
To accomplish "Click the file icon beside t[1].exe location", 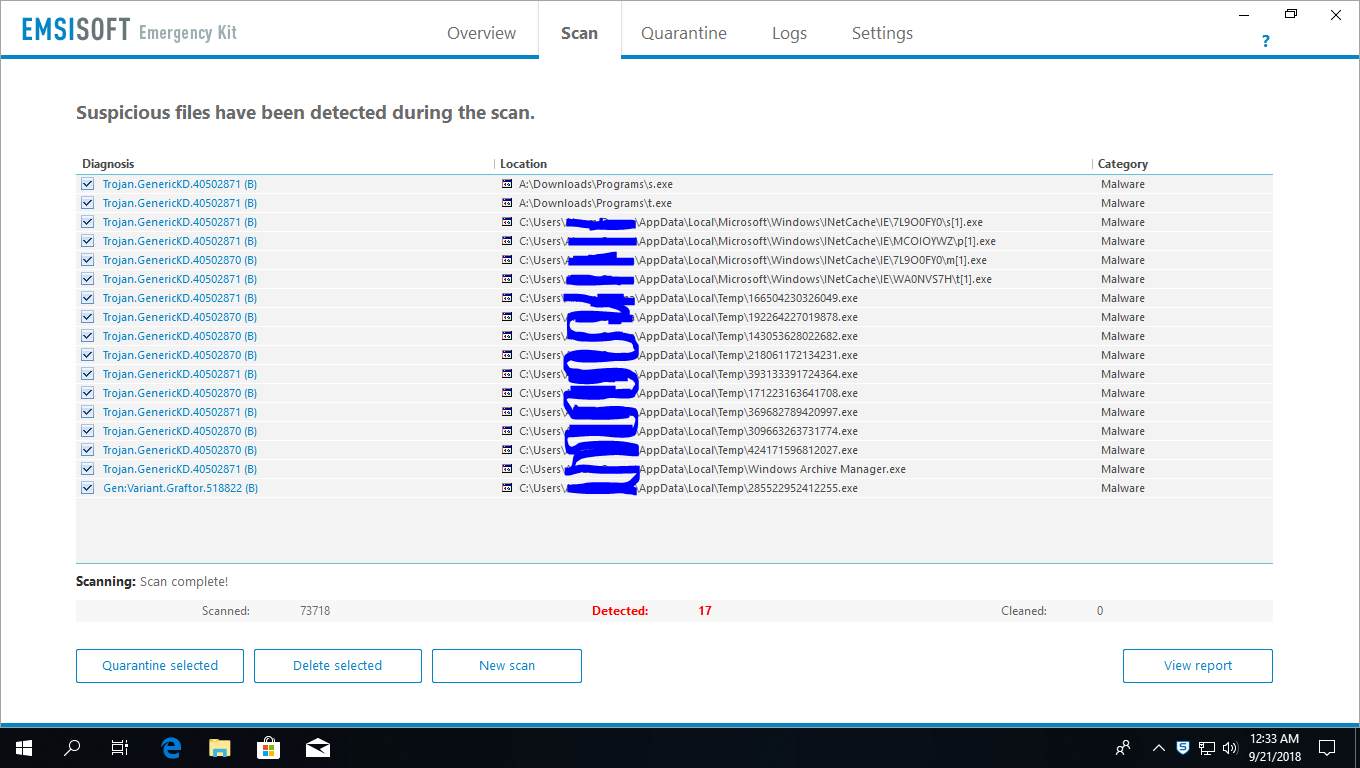I will point(507,279).
